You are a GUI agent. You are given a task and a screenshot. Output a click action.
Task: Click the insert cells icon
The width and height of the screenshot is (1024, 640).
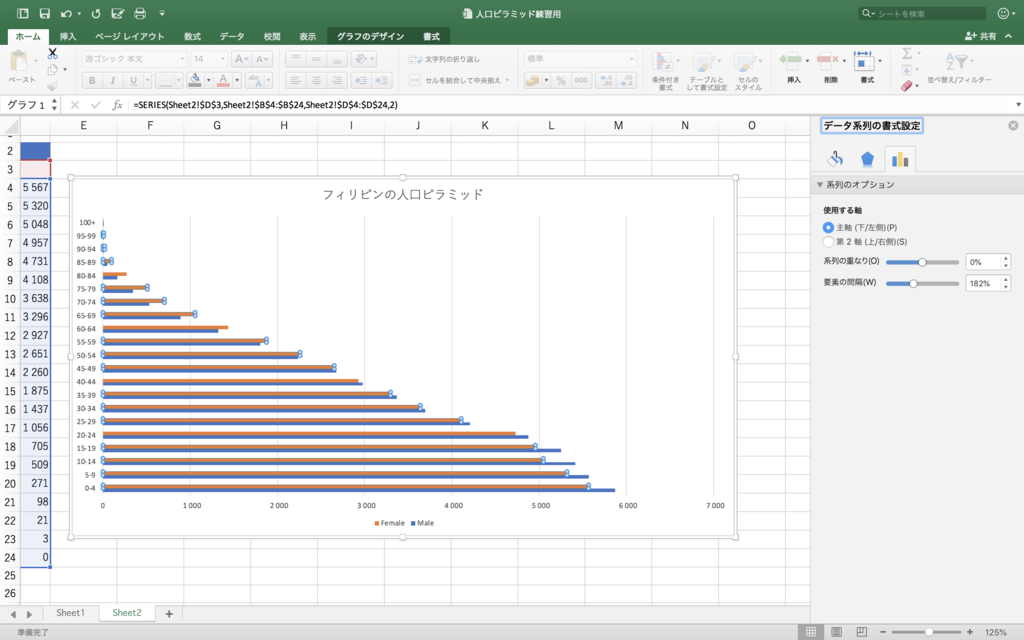pyautogui.click(x=790, y=62)
